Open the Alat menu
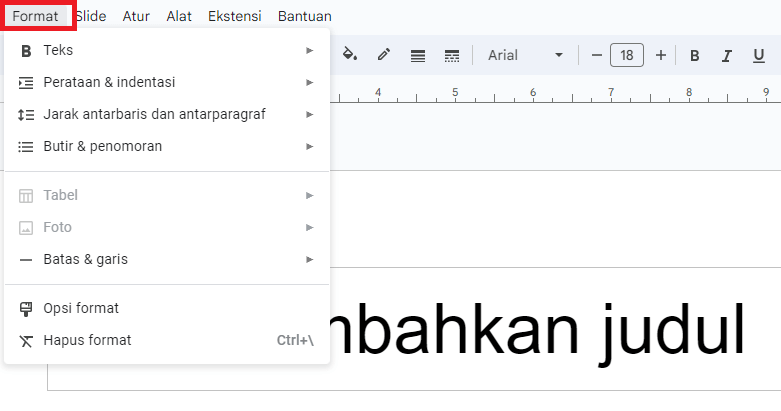781x411 pixels. point(179,16)
